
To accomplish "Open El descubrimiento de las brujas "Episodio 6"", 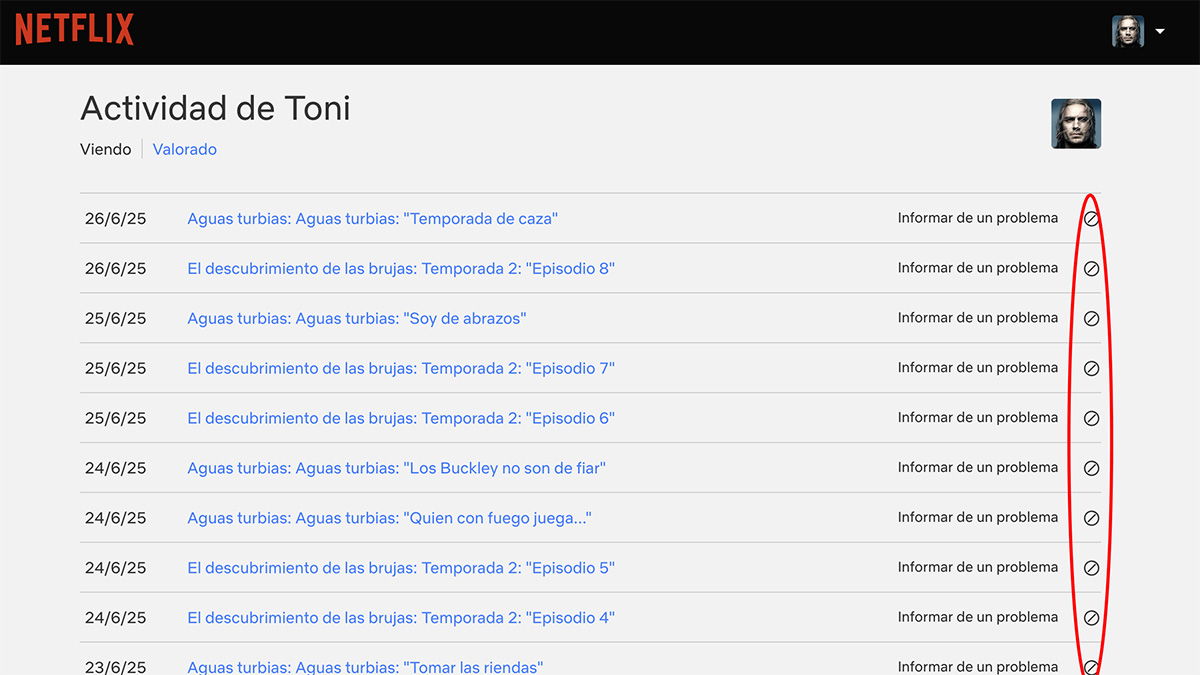I will pyautogui.click(x=401, y=418).
